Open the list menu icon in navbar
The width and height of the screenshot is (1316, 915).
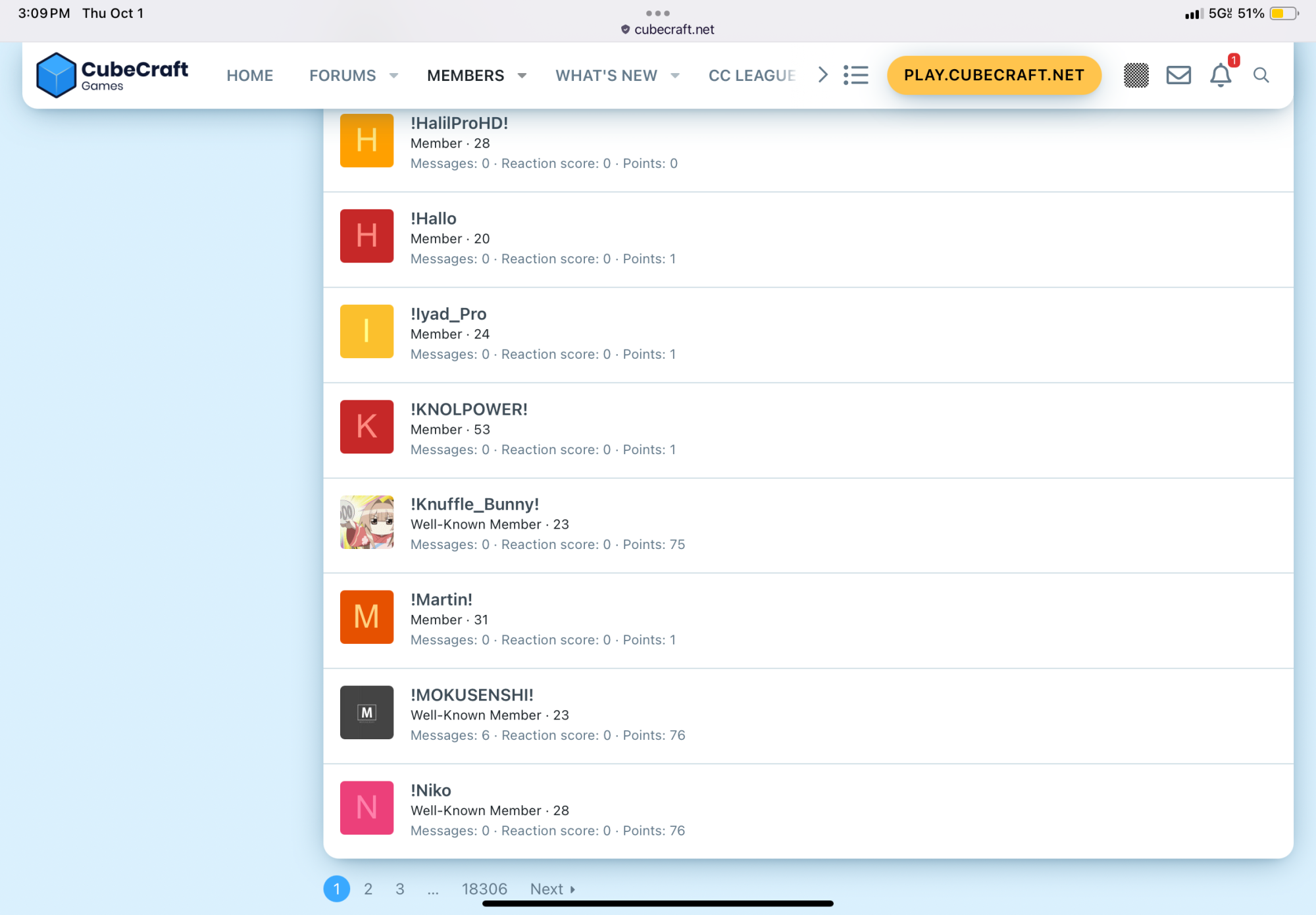pos(856,75)
